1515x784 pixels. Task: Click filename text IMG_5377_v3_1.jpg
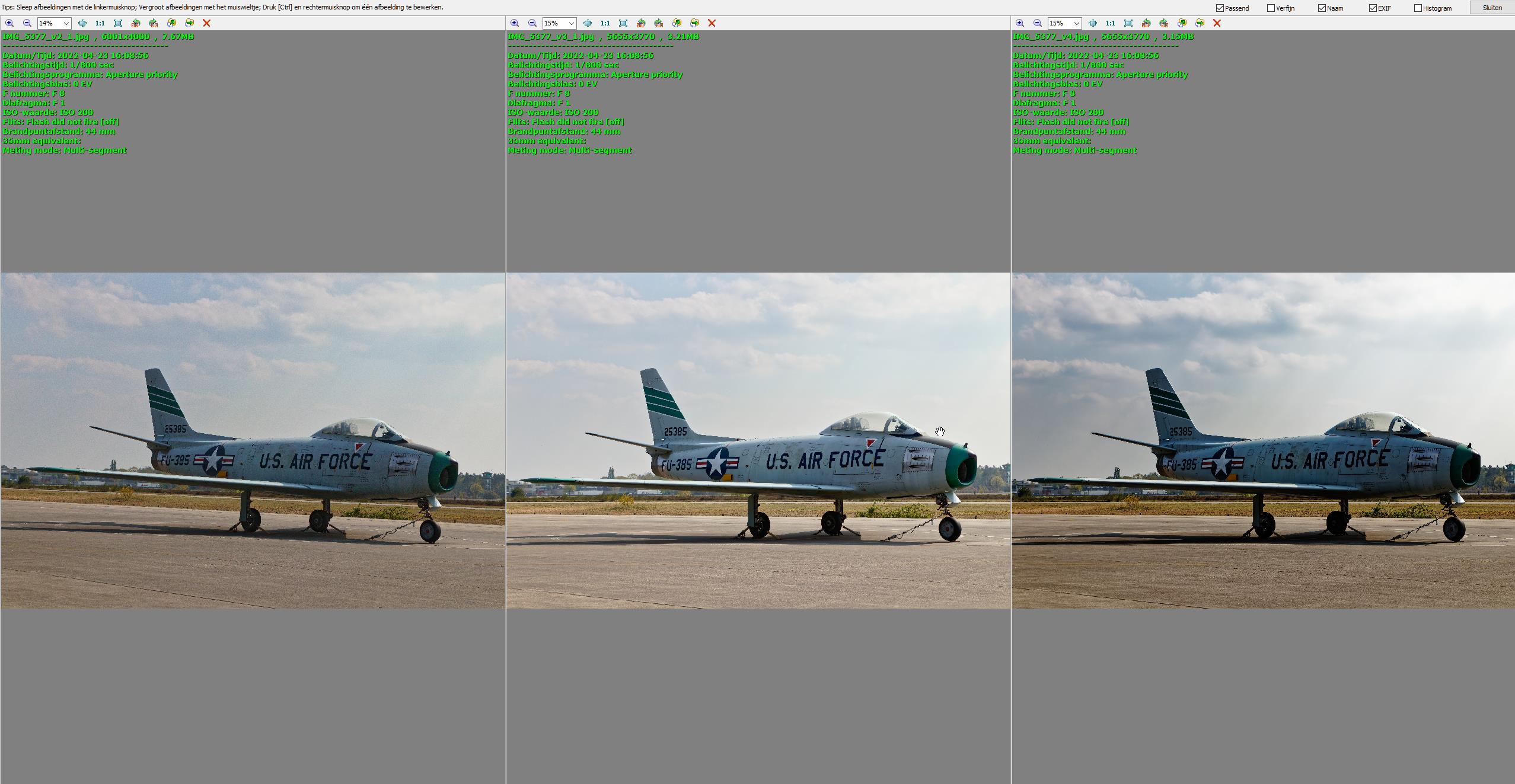click(x=551, y=36)
